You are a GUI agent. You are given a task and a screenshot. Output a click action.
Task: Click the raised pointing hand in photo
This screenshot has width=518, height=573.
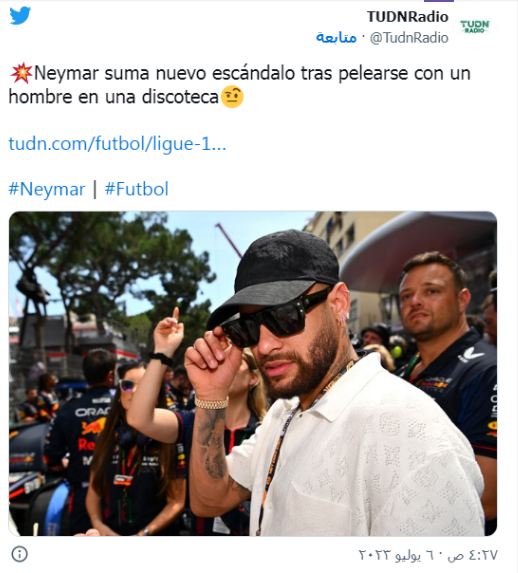tap(169, 332)
